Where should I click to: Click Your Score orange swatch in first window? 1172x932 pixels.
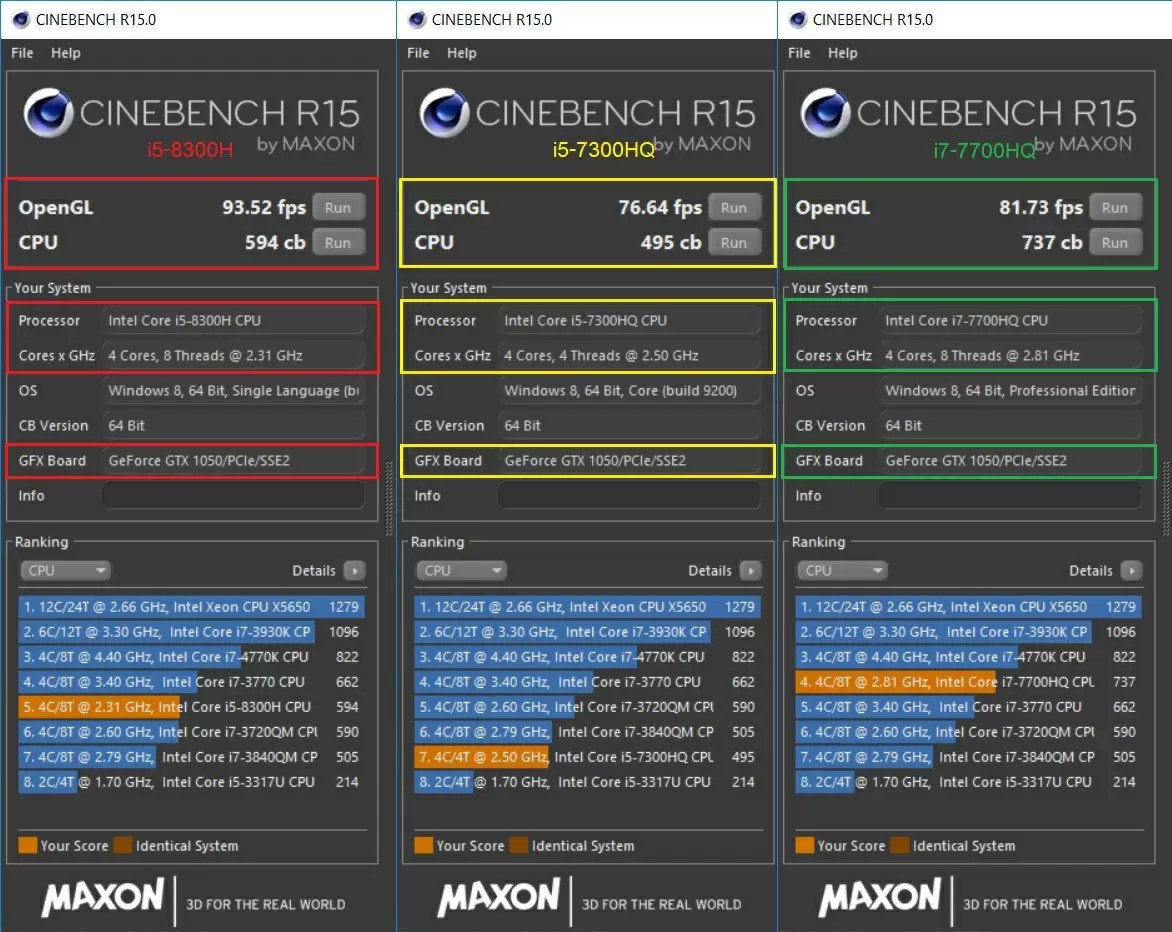[28, 845]
